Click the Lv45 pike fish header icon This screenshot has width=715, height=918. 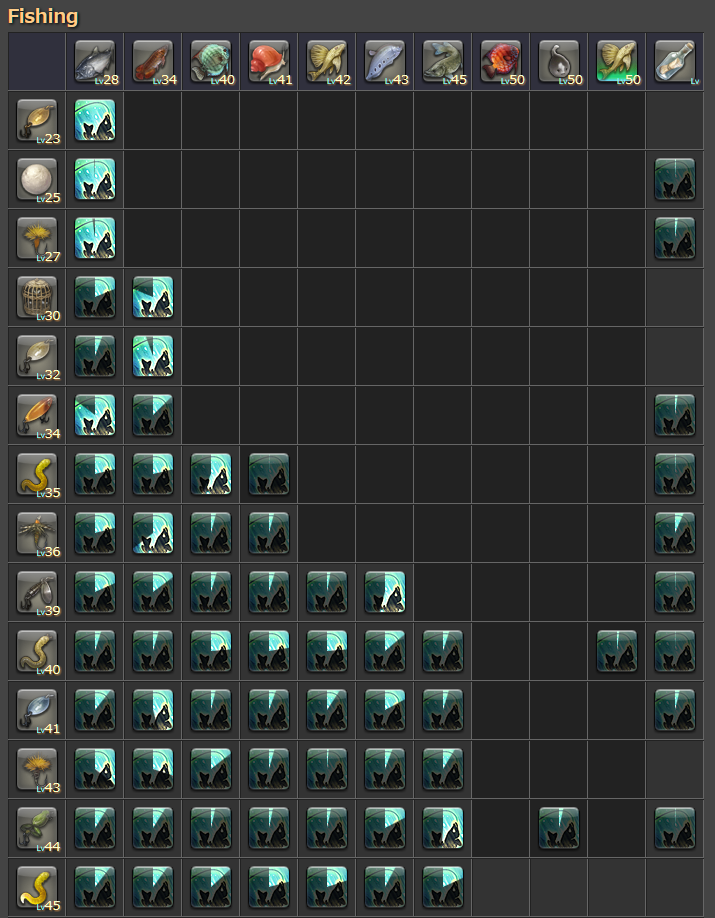click(x=443, y=61)
